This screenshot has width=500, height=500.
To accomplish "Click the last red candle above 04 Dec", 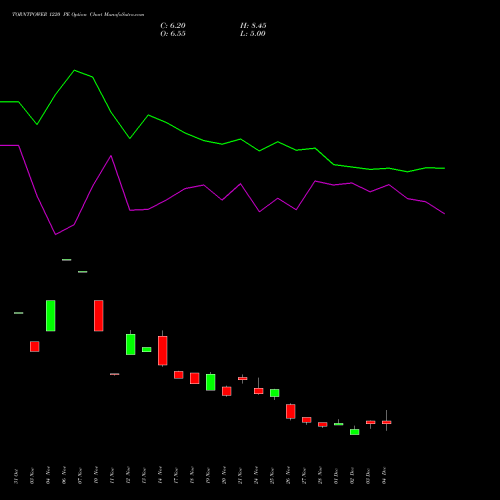I will tap(387, 422).
